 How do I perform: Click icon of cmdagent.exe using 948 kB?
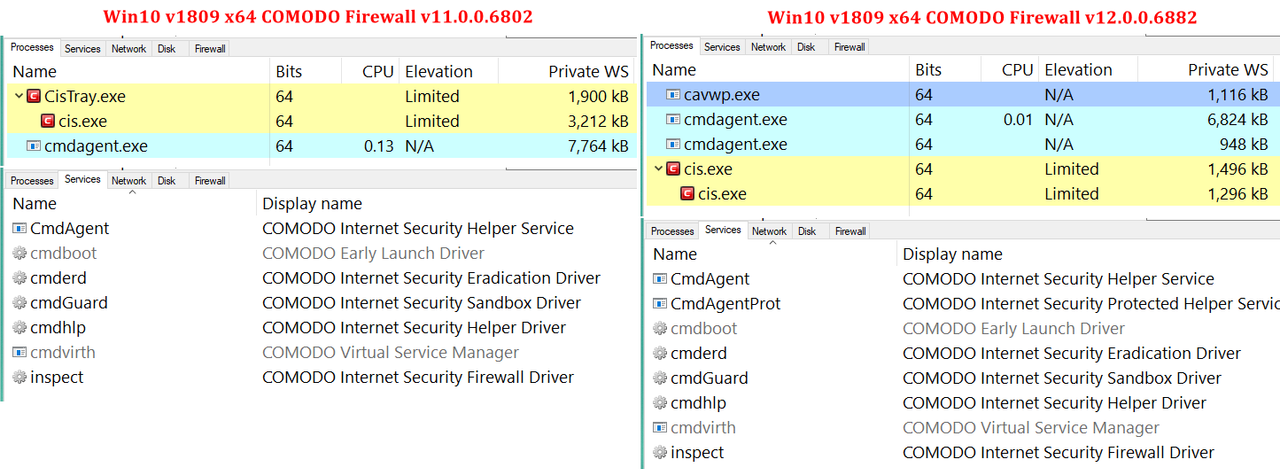pyautogui.click(x=673, y=144)
